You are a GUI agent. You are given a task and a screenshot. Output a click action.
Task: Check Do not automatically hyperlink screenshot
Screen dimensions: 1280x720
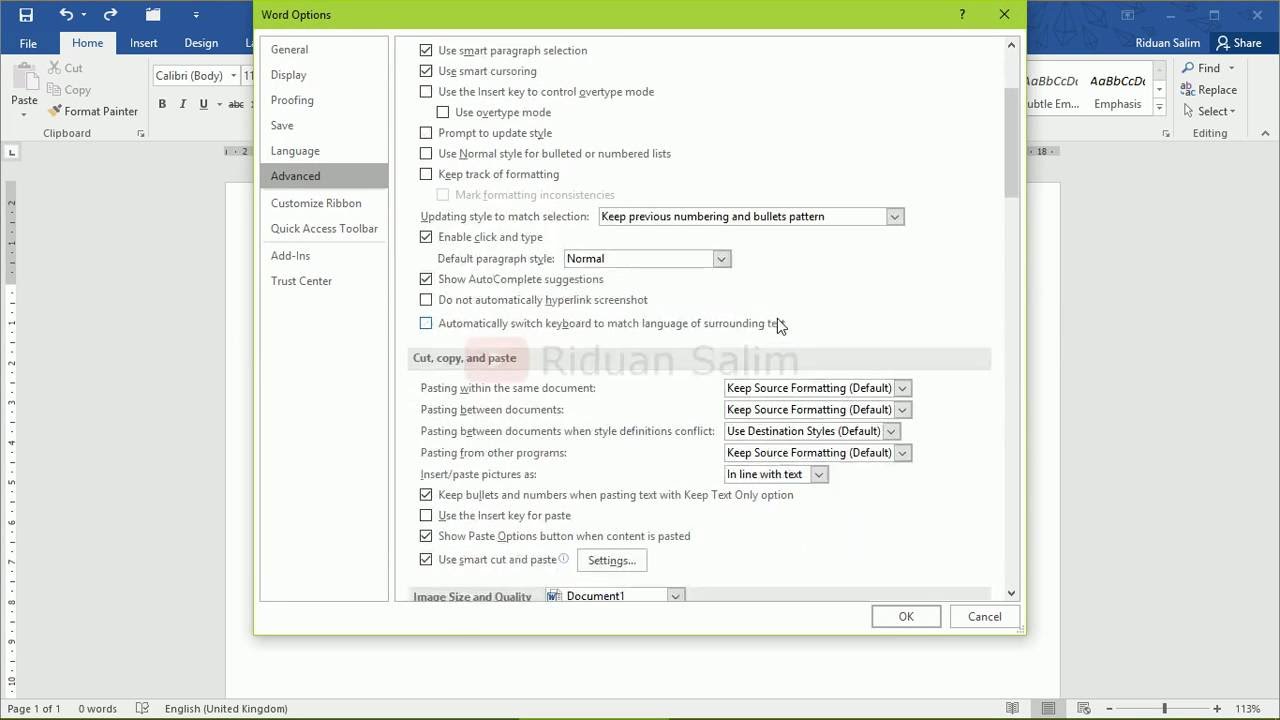[426, 300]
